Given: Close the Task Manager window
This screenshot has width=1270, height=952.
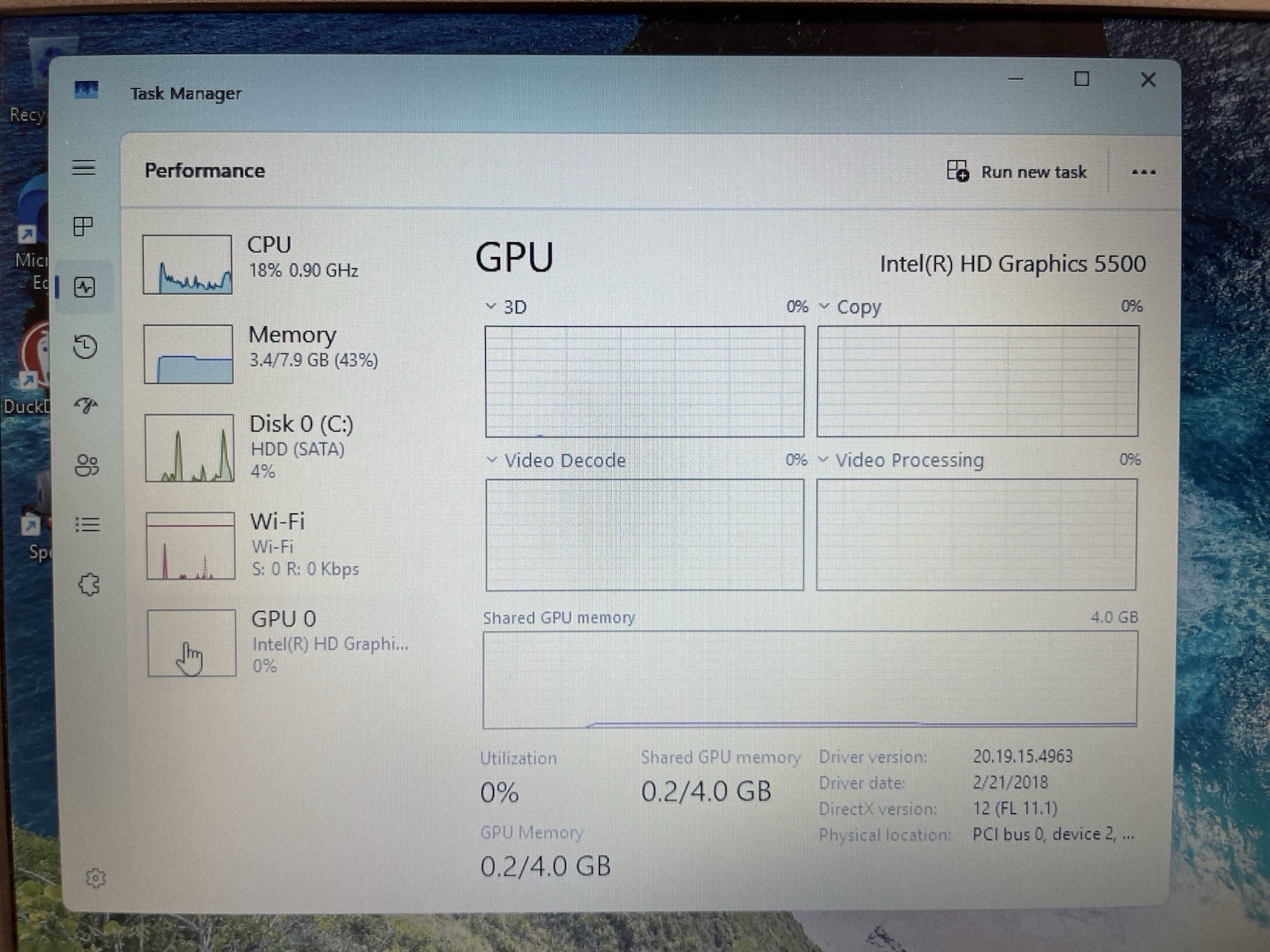Looking at the screenshot, I should click(1148, 79).
